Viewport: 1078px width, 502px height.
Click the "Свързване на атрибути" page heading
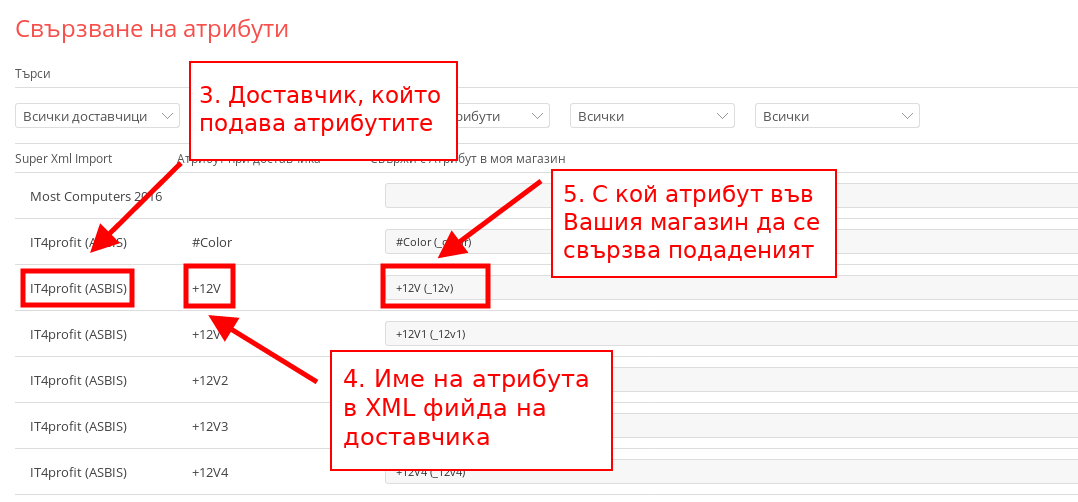(152, 29)
